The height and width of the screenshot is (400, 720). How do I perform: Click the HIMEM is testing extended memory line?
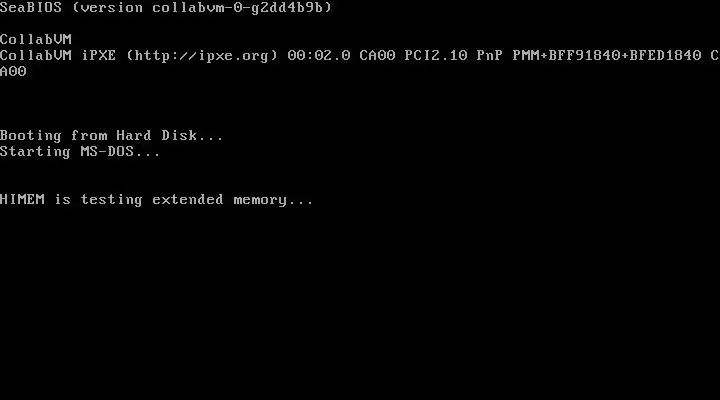pyautogui.click(x=157, y=200)
